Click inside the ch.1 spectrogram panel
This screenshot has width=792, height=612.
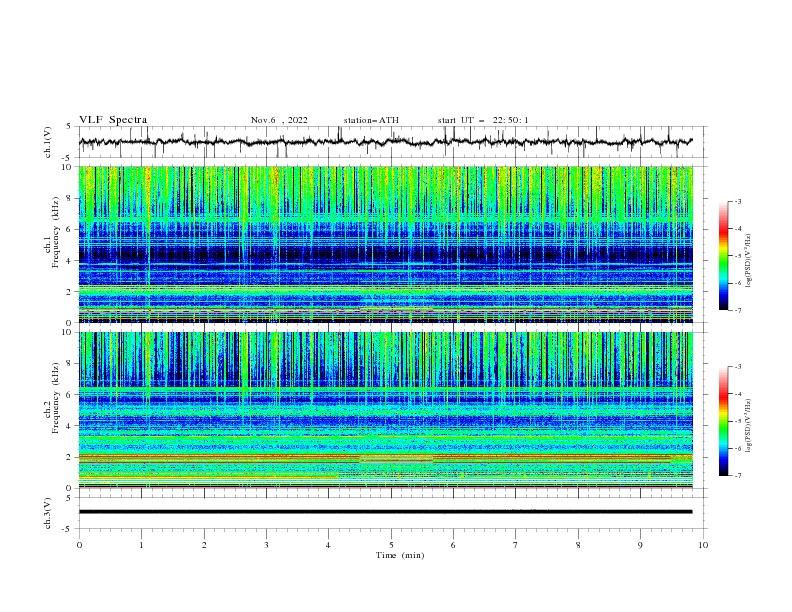tap(385, 244)
